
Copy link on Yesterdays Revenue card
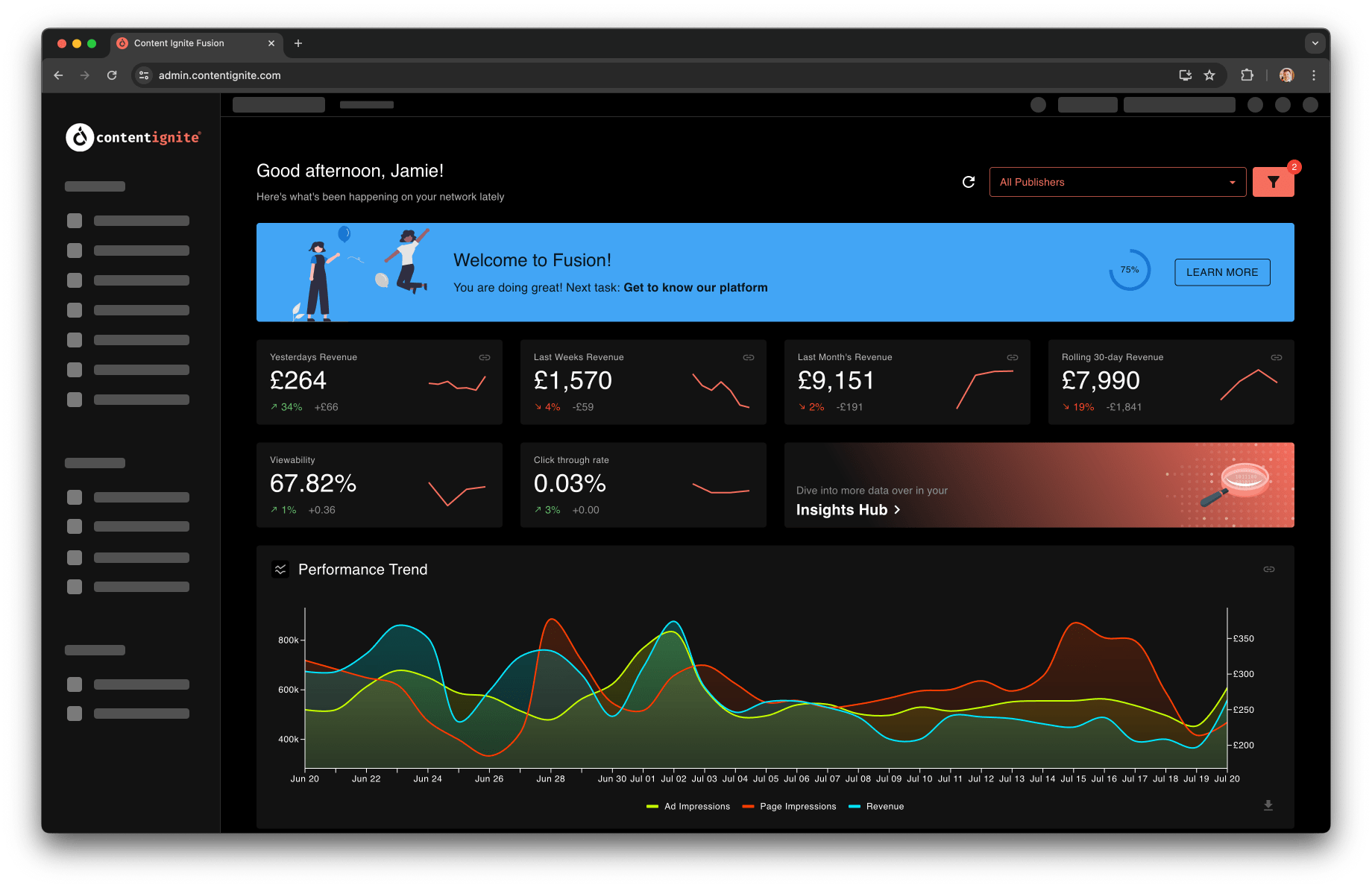pos(484,357)
